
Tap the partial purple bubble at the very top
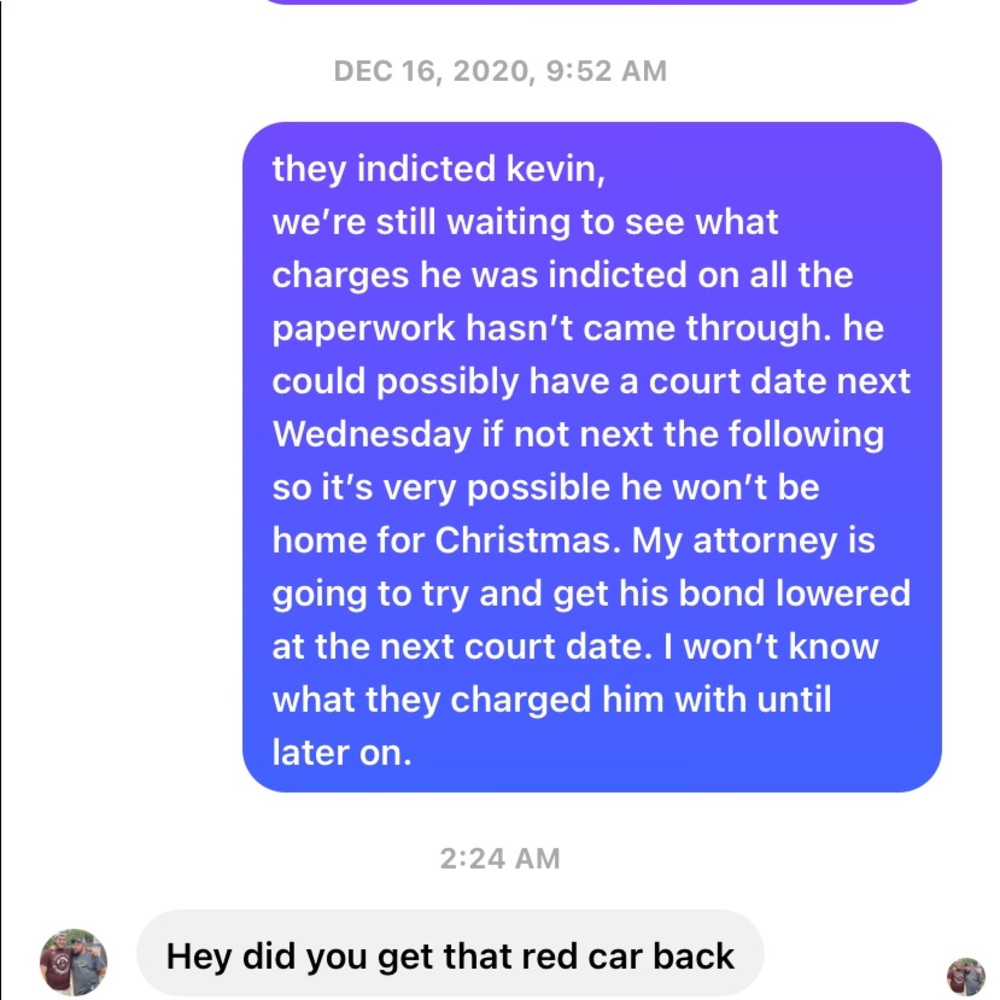coord(592,2)
